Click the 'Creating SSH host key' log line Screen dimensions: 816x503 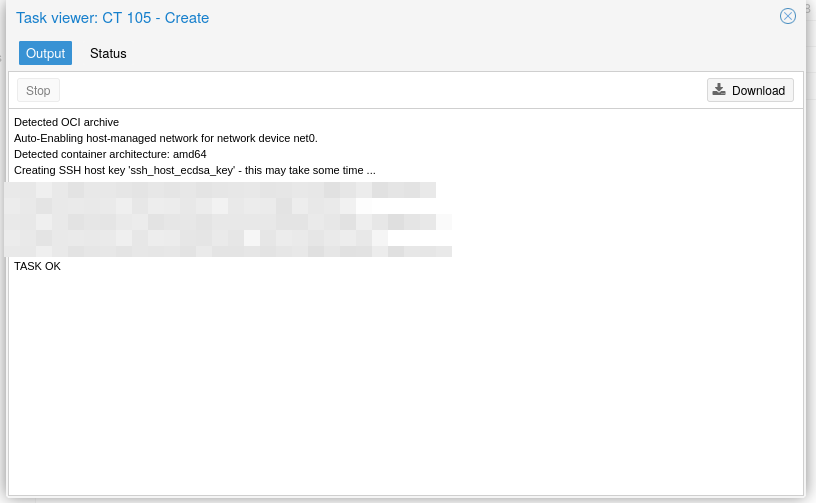(x=194, y=170)
